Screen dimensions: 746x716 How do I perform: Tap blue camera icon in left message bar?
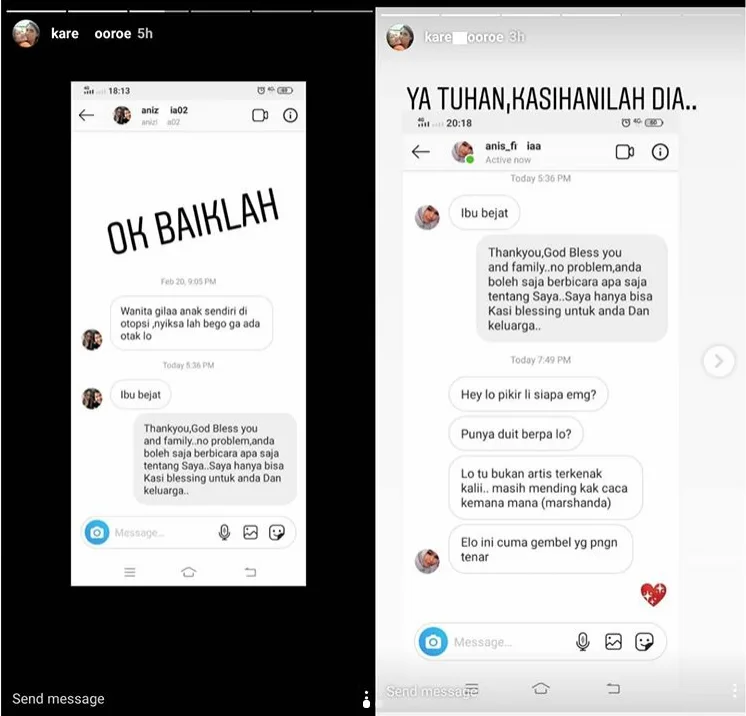pyautogui.click(x=97, y=532)
